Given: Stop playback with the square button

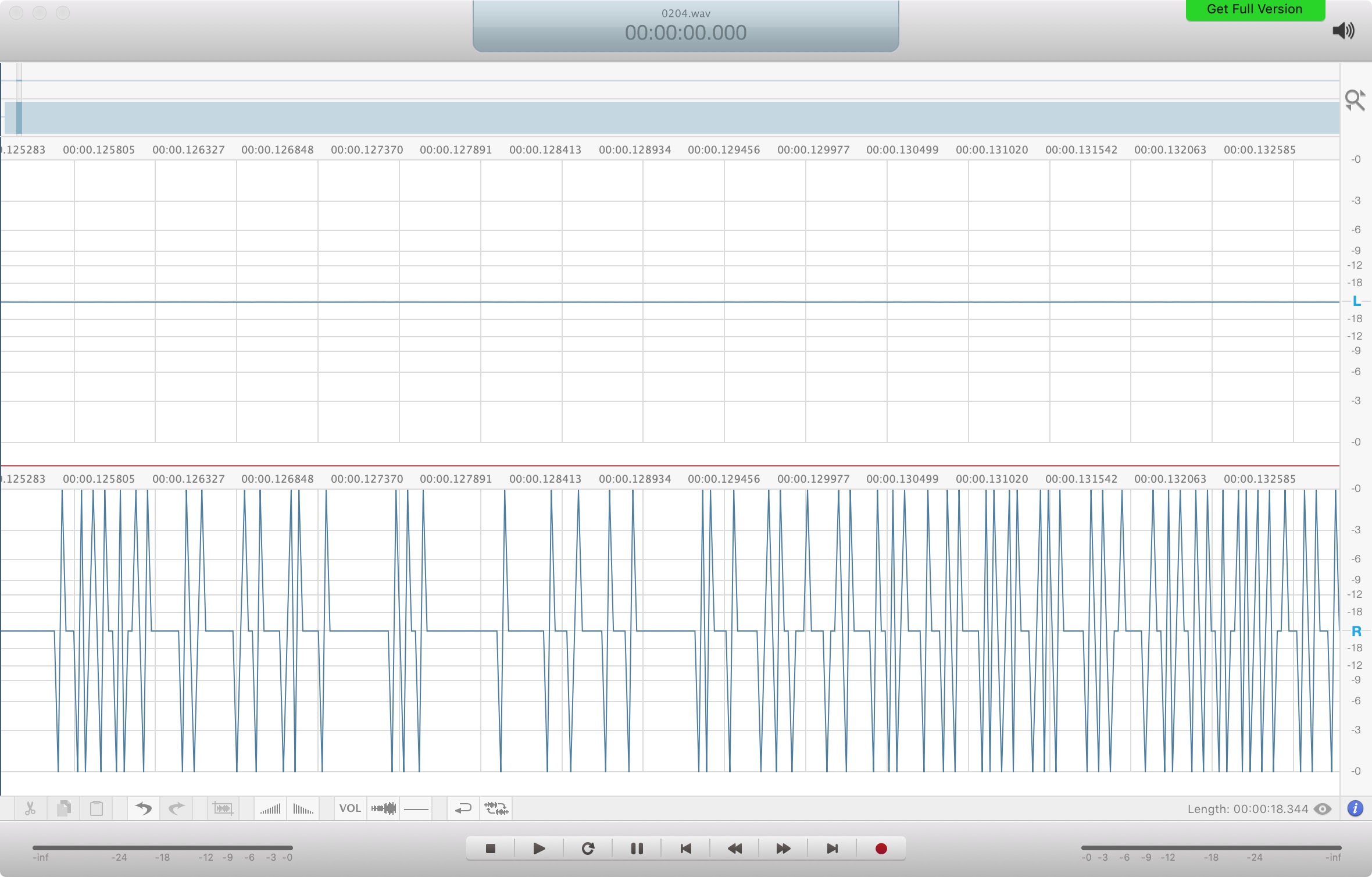Looking at the screenshot, I should [x=490, y=849].
